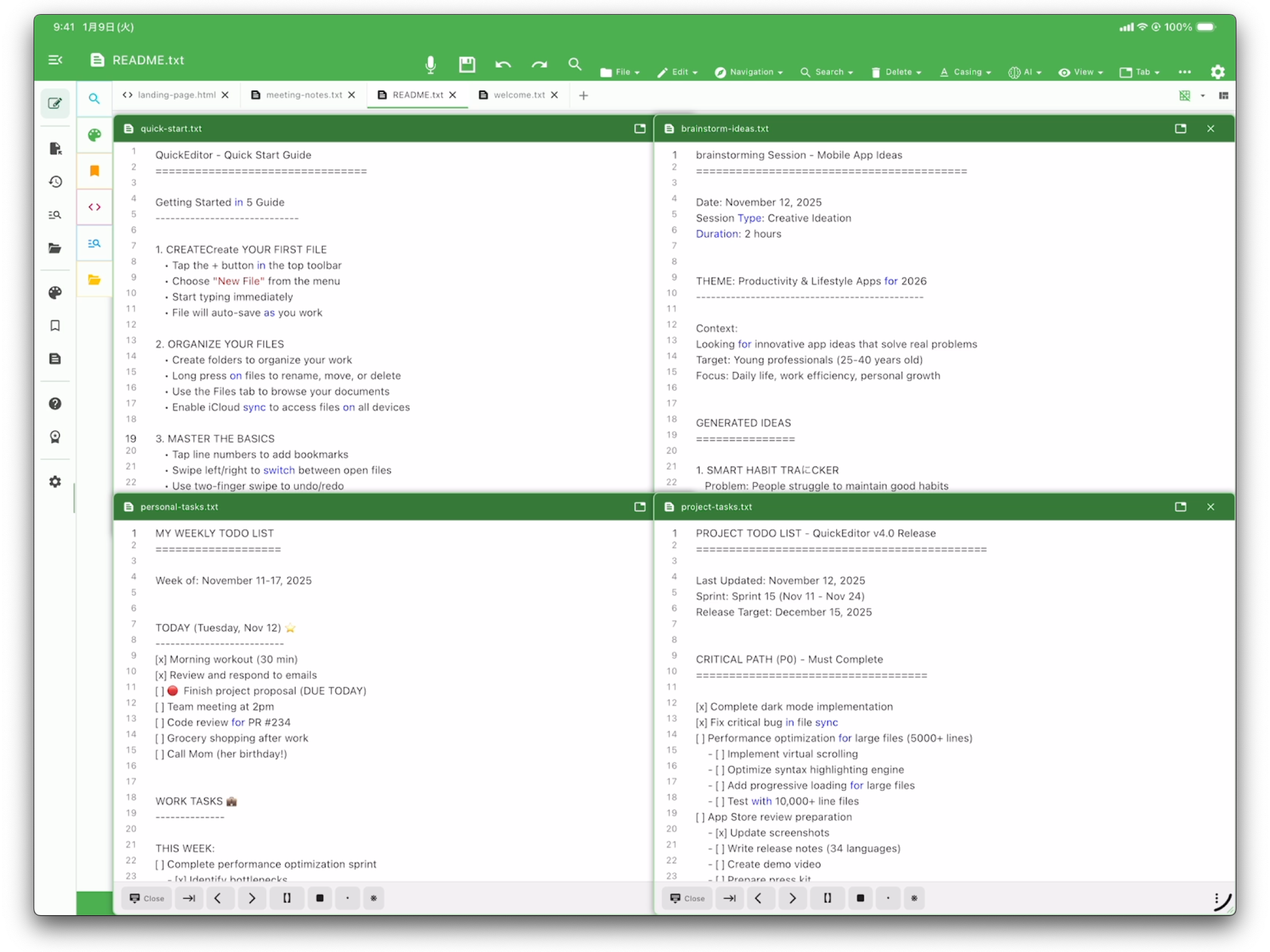Expand the File dropdown menu

[619, 72]
